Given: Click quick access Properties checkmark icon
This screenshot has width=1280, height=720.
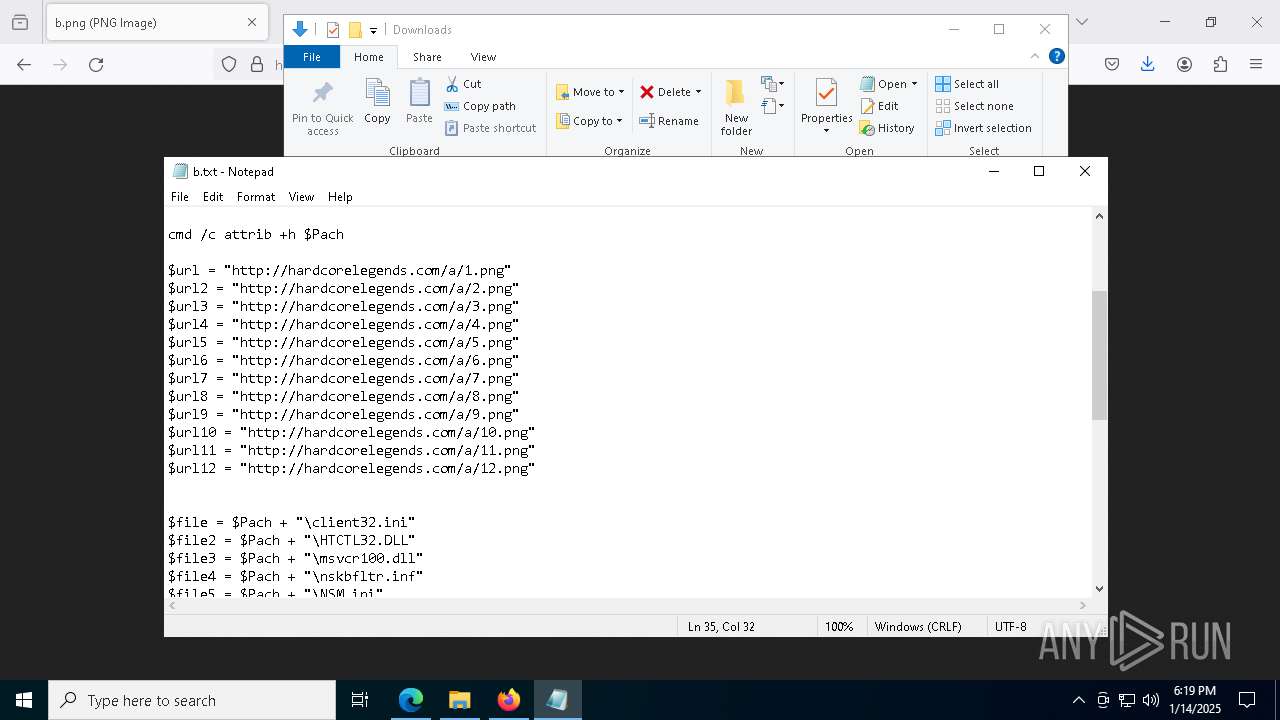Looking at the screenshot, I should click(333, 30).
